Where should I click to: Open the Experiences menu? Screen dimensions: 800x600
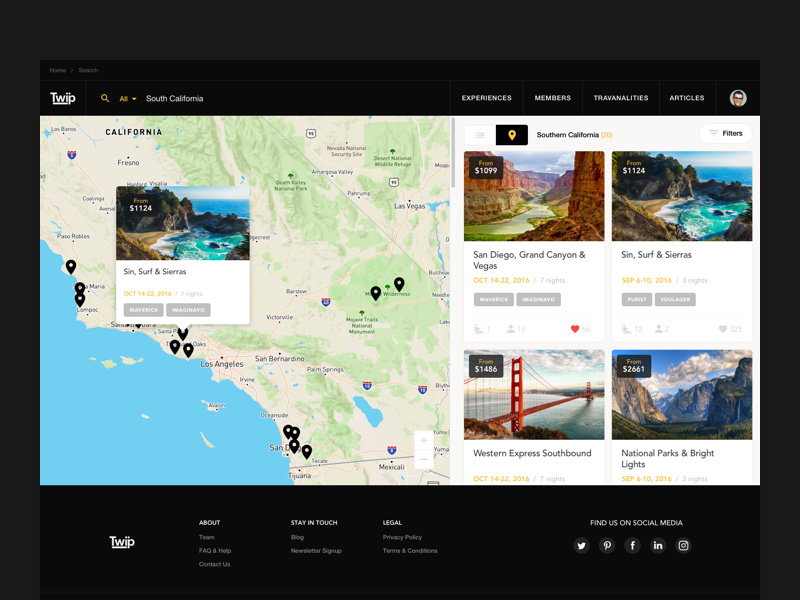[486, 98]
